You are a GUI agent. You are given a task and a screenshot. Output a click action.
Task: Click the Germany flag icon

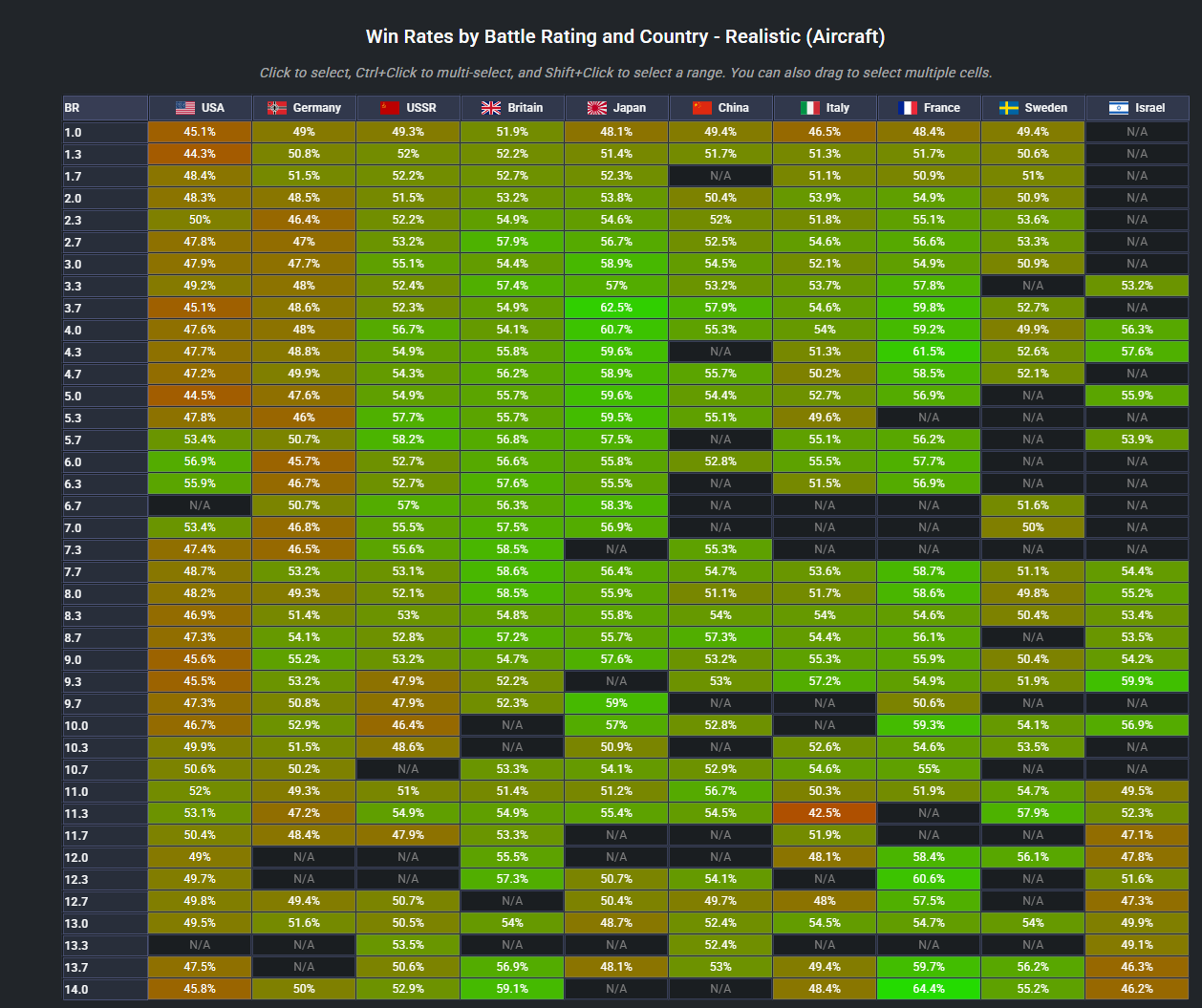click(277, 108)
